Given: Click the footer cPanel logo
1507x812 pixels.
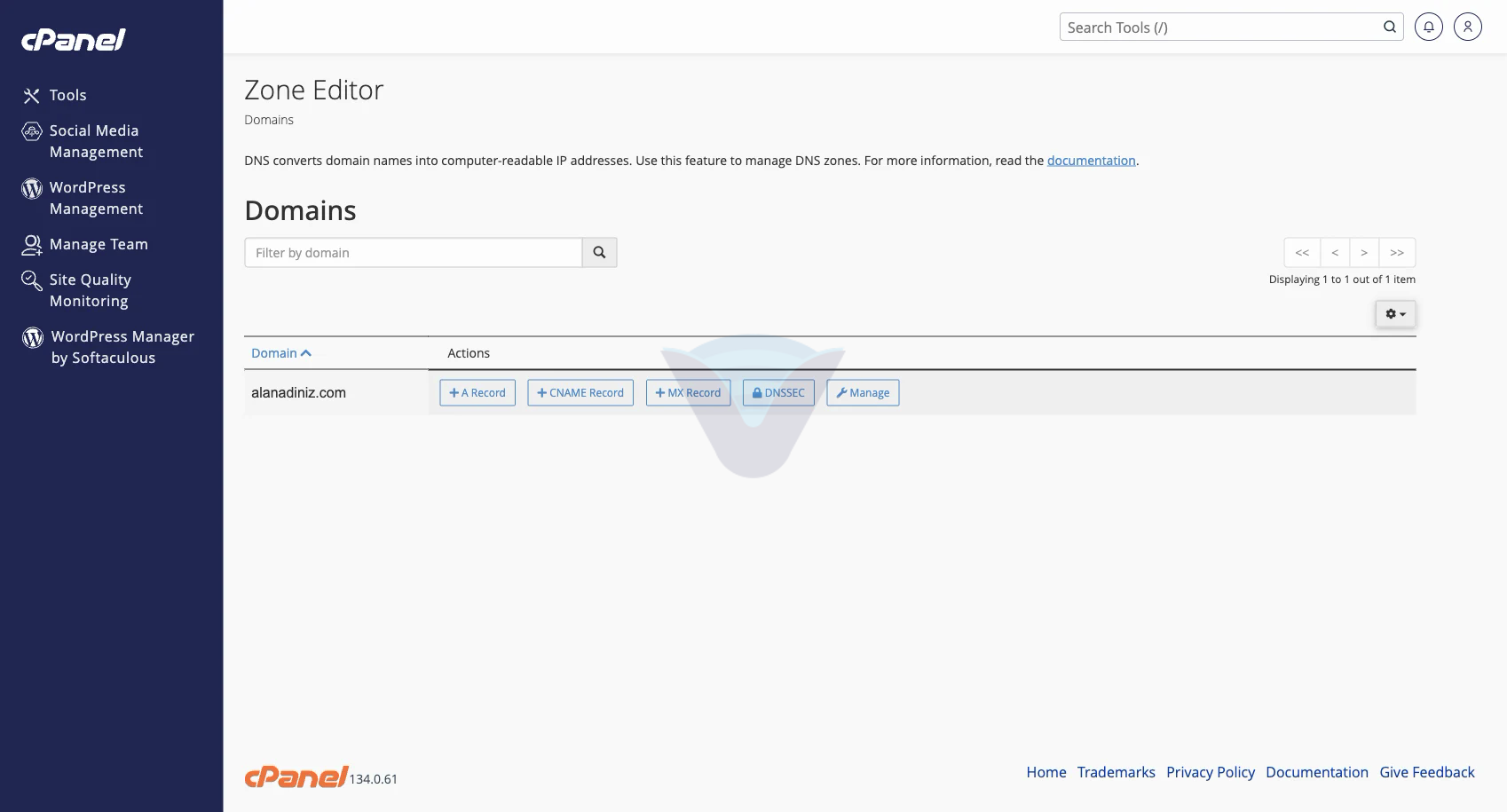Looking at the screenshot, I should tap(296, 777).
